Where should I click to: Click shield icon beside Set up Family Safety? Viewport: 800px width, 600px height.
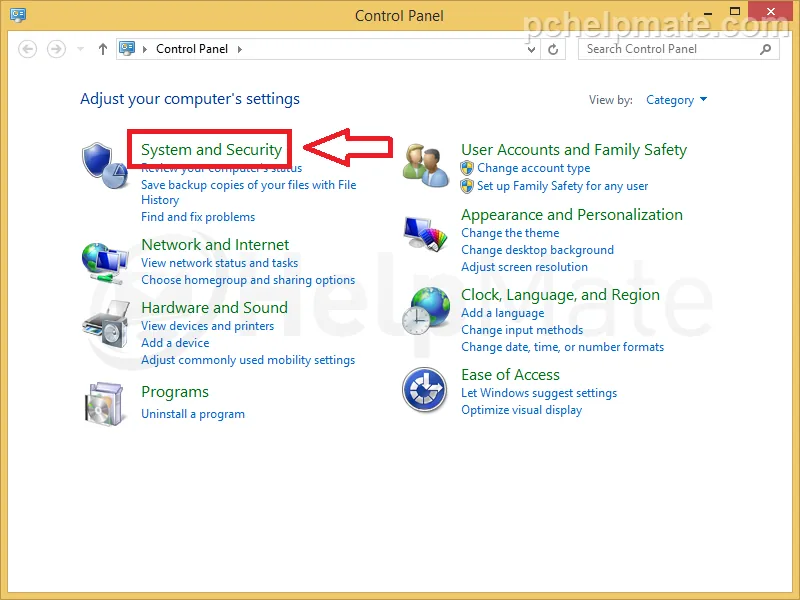tap(467, 186)
